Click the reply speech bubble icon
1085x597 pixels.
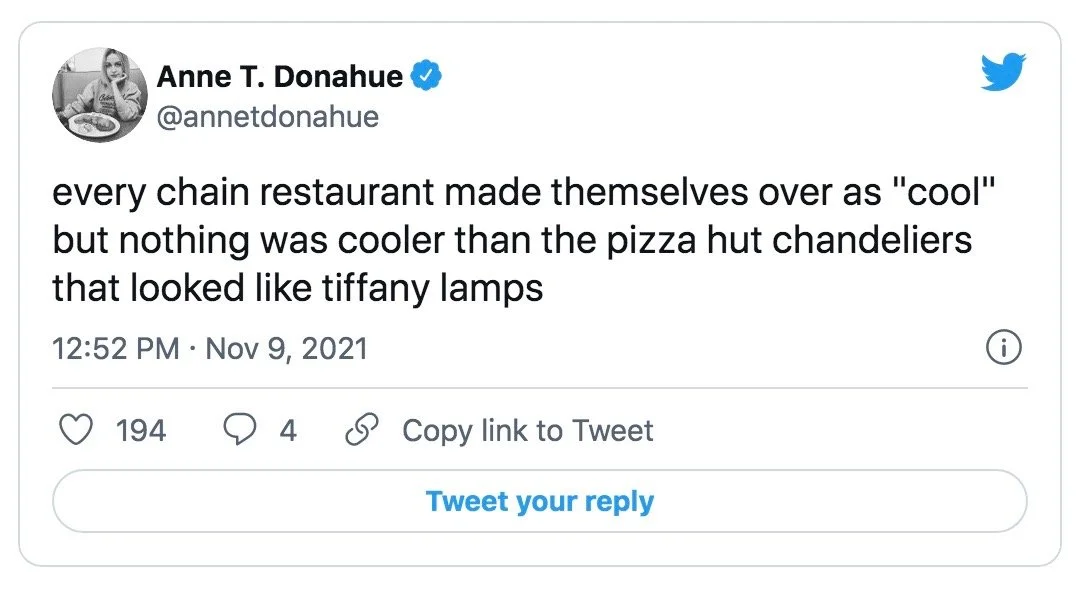click(x=238, y=431)
